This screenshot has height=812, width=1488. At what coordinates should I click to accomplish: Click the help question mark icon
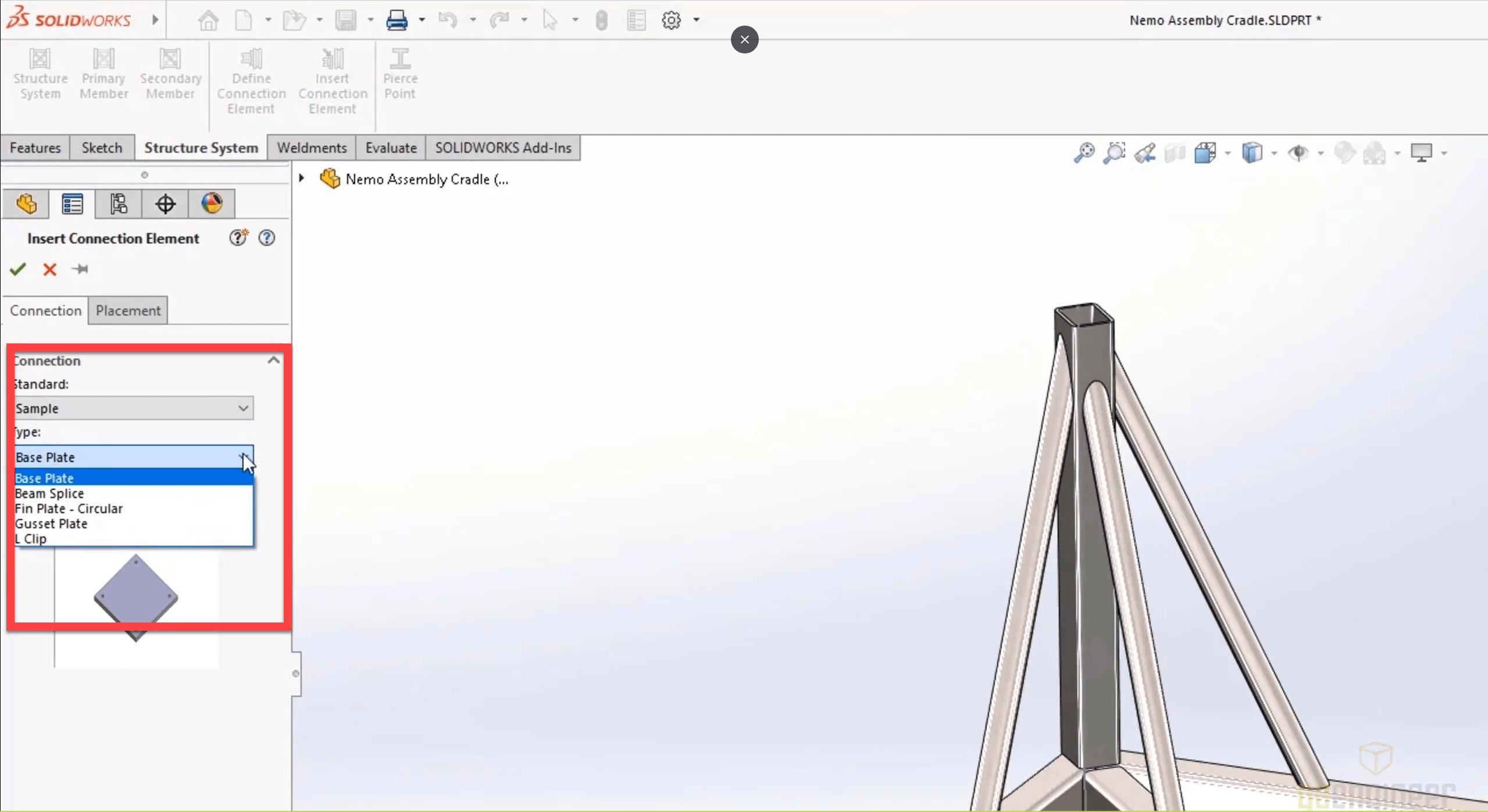click(266, 237)
